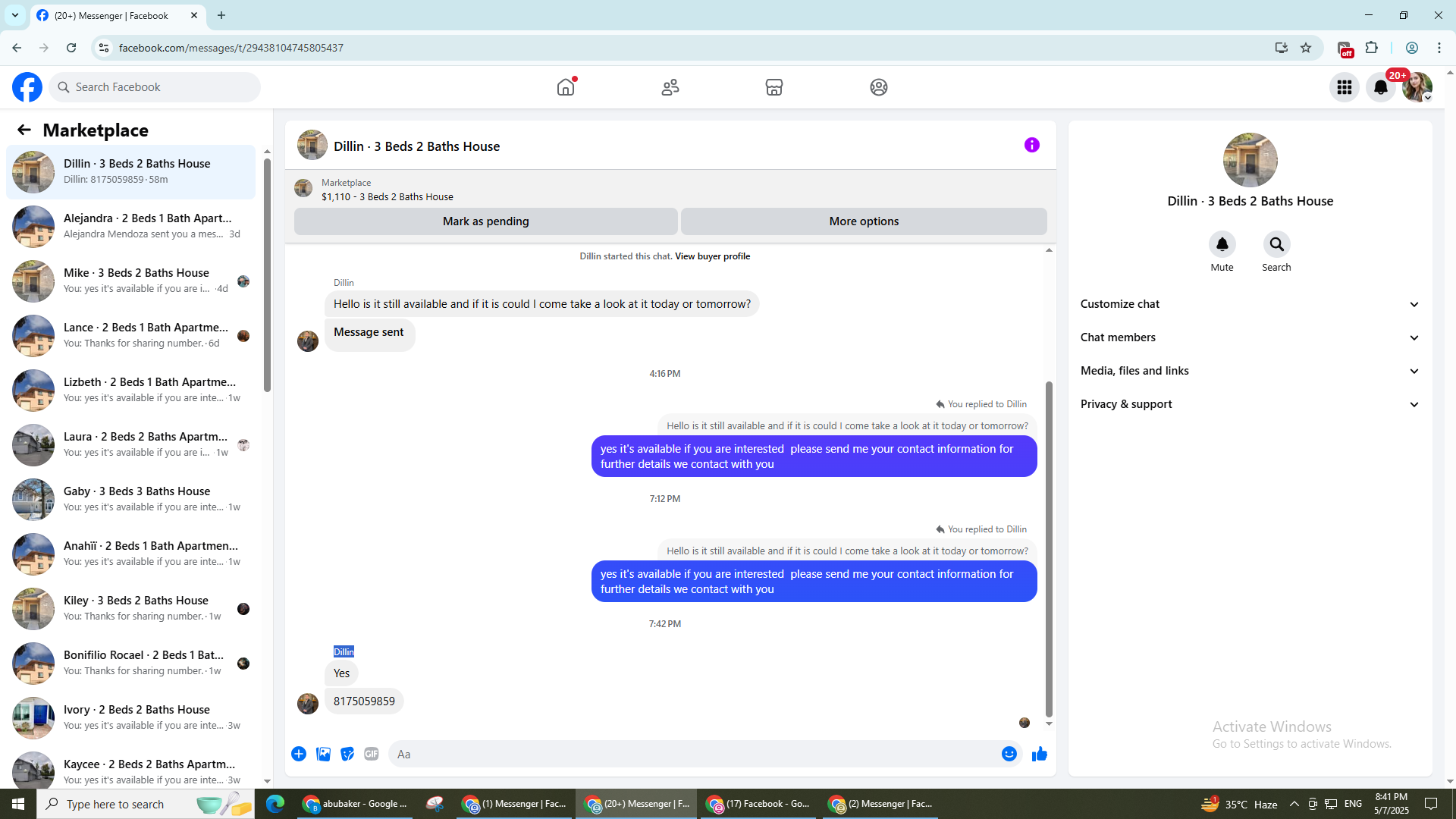This screenshot has height=819, width=1456.
Task: Open the emoji picker in message box
Action: [x=1009, y=754]
